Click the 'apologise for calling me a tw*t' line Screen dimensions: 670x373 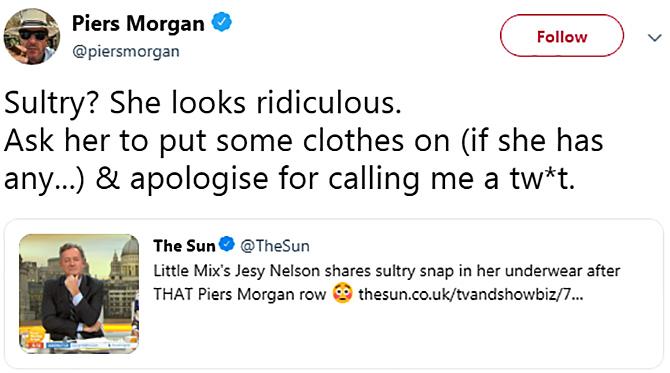tap(352, 179)
